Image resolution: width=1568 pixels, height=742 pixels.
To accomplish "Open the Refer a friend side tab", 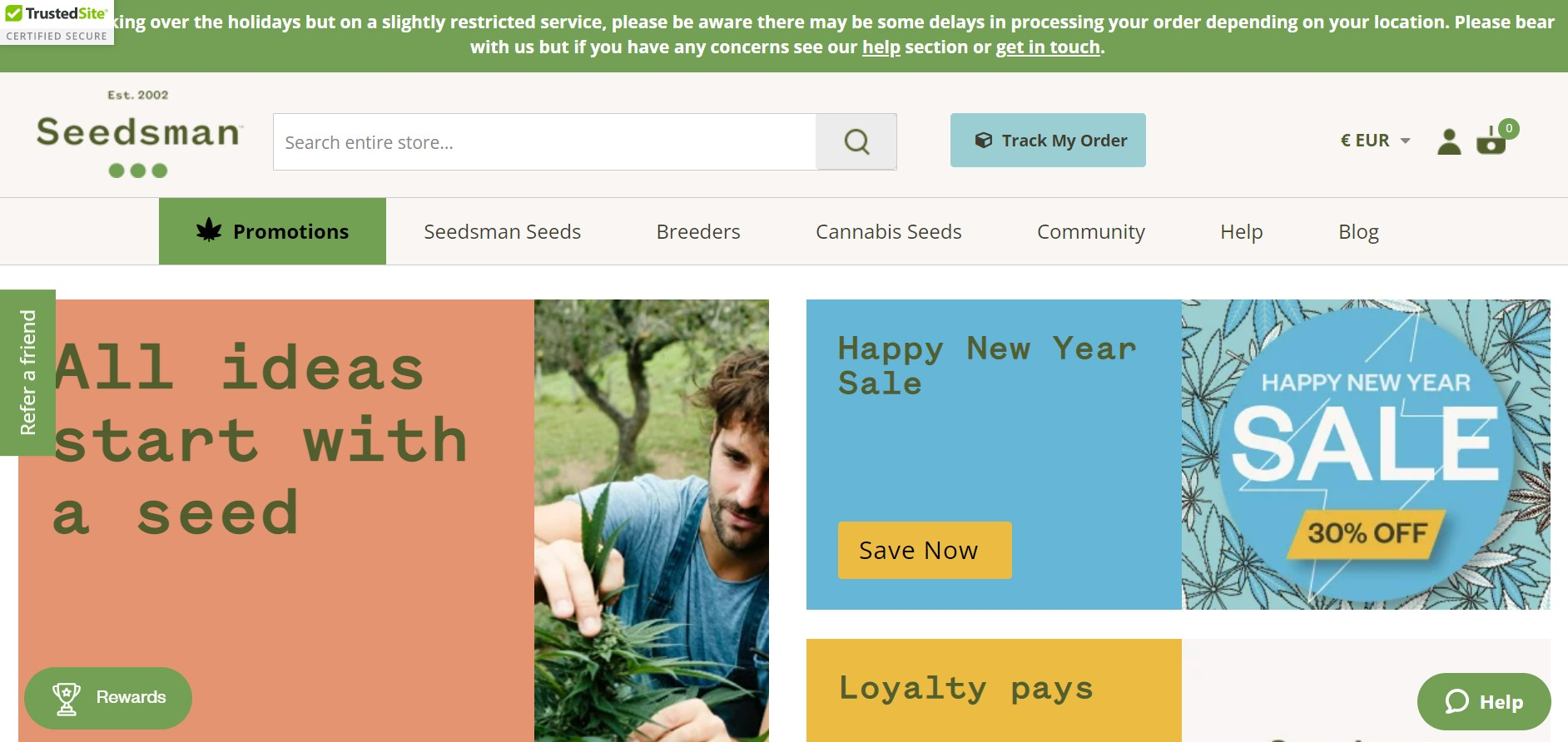I will coord(27,373).
